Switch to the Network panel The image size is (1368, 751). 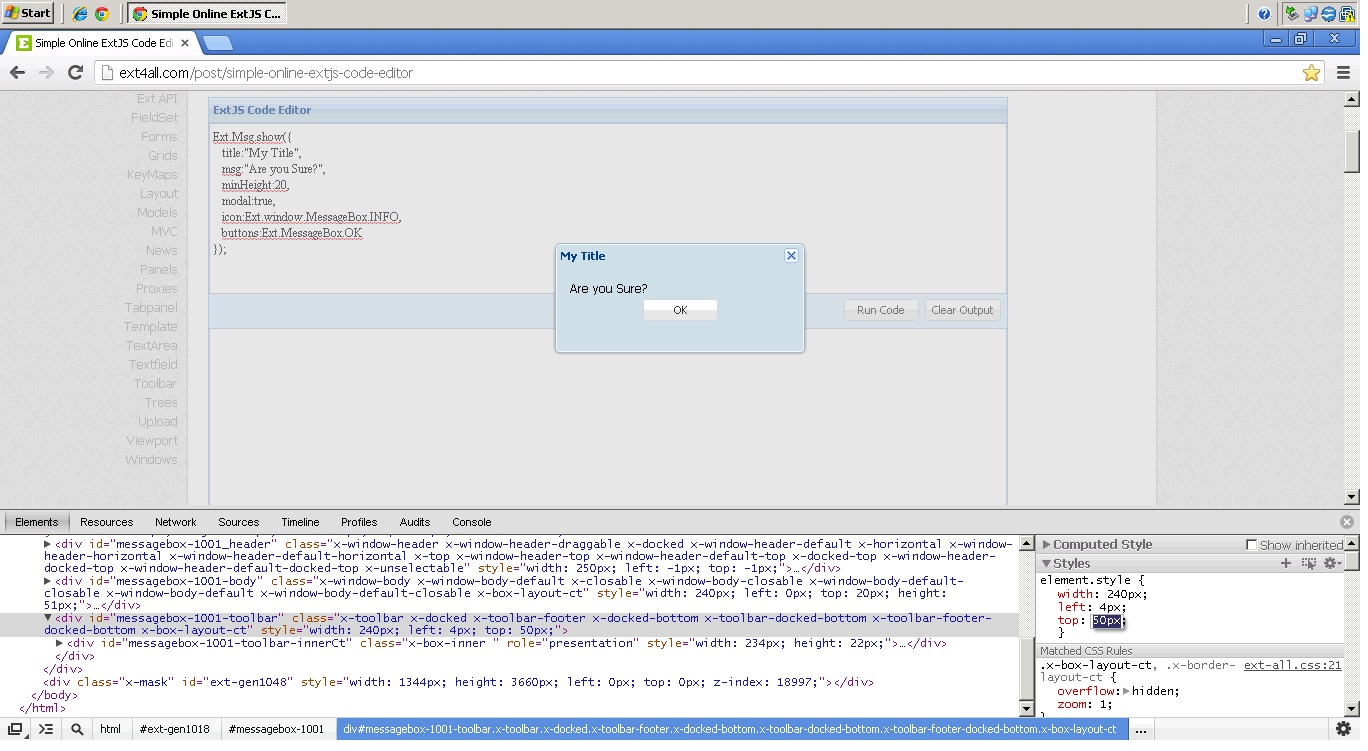coord(176,522)
